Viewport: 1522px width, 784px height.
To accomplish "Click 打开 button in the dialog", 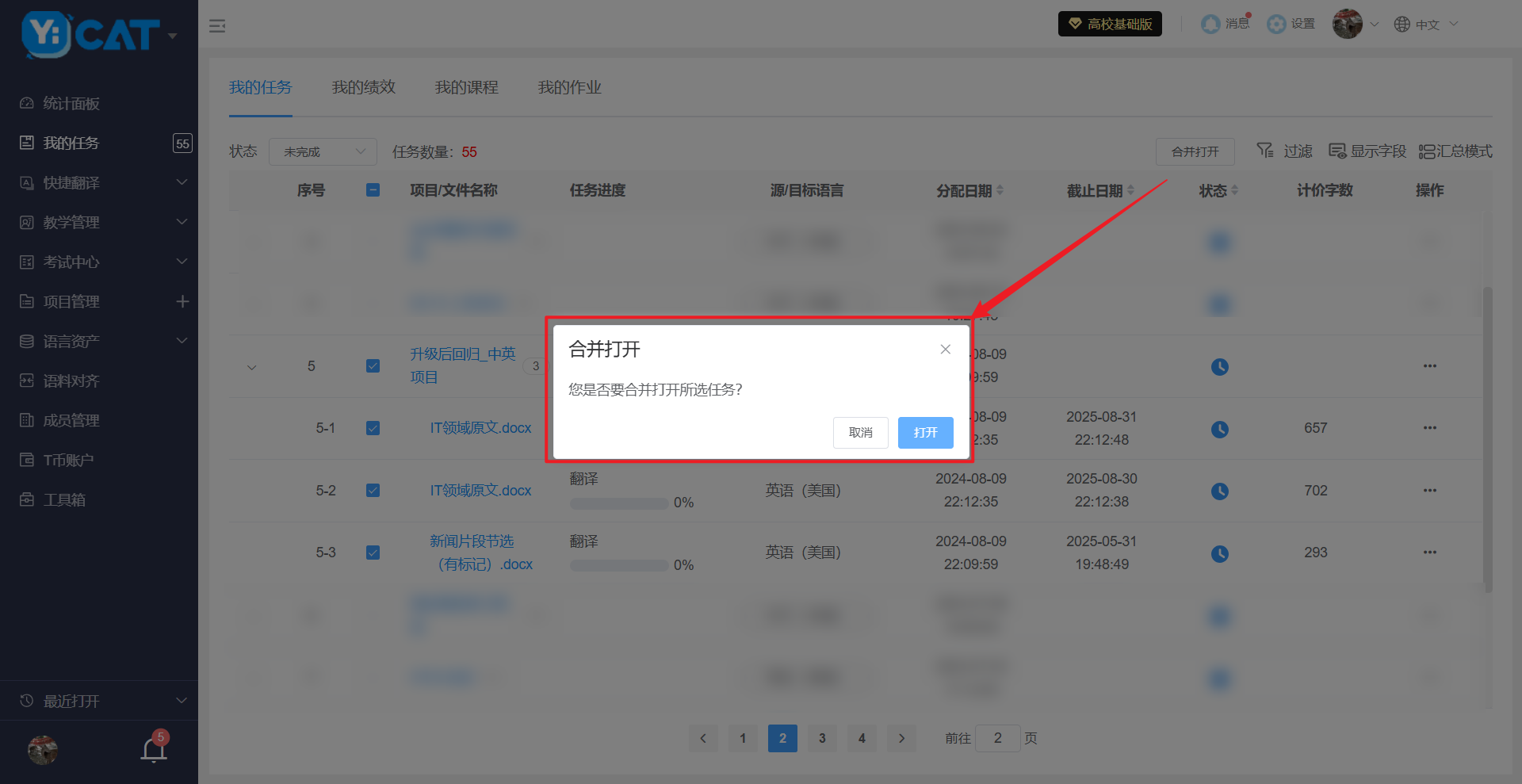I will [x=925, y=433].
